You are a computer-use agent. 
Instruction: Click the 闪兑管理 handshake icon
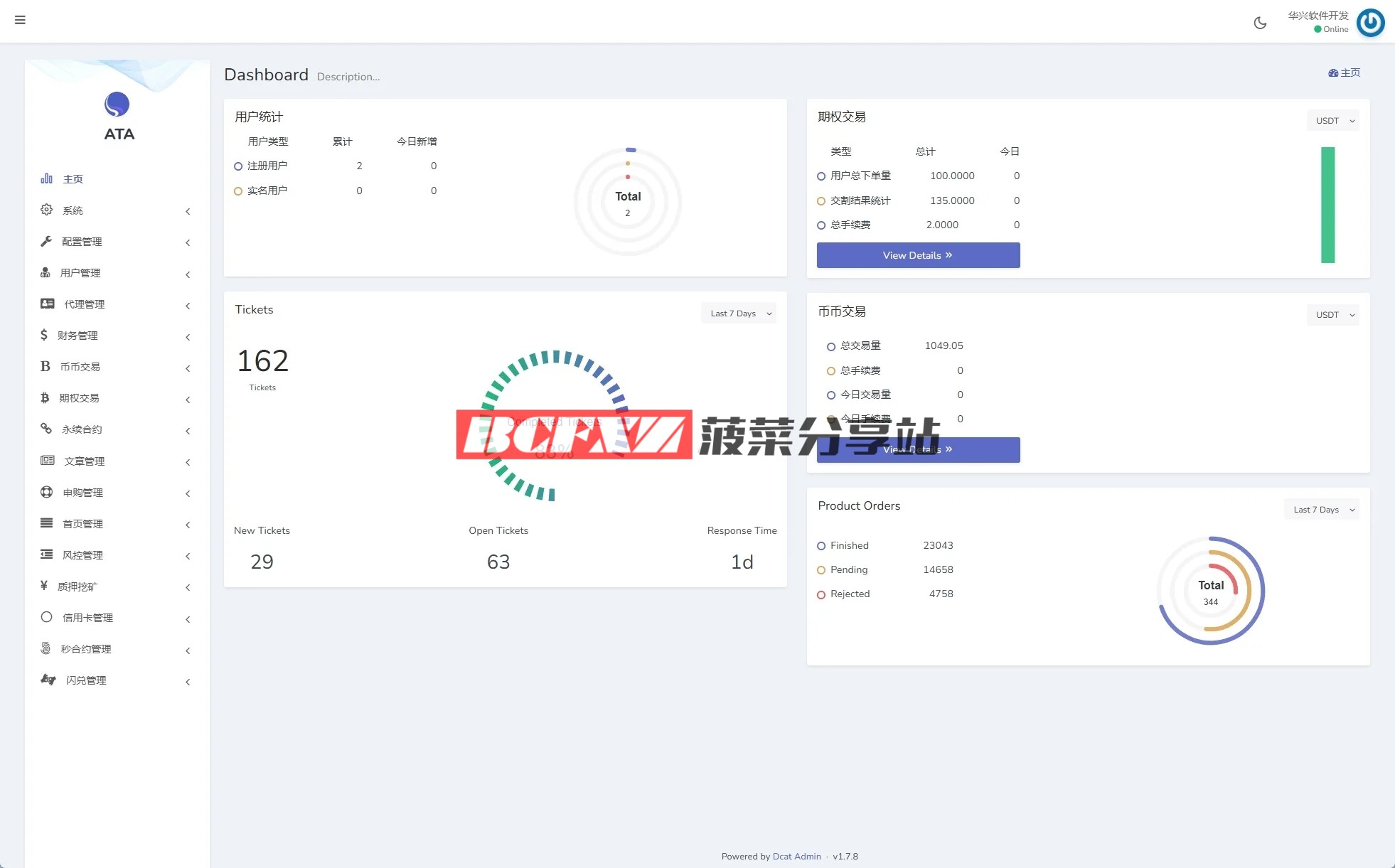click(x=48, y=680)
